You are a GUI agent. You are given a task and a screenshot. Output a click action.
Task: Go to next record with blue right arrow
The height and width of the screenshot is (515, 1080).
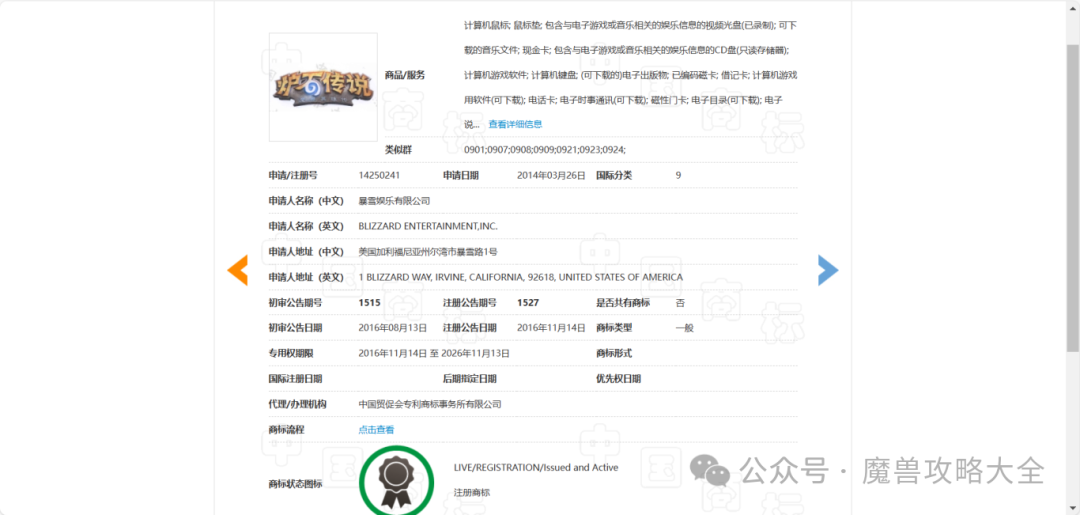pyautogui.click(x=828, y=270)
